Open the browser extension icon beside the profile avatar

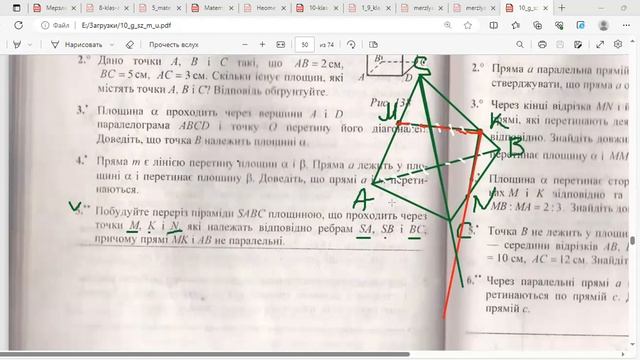tap(580, 25)
